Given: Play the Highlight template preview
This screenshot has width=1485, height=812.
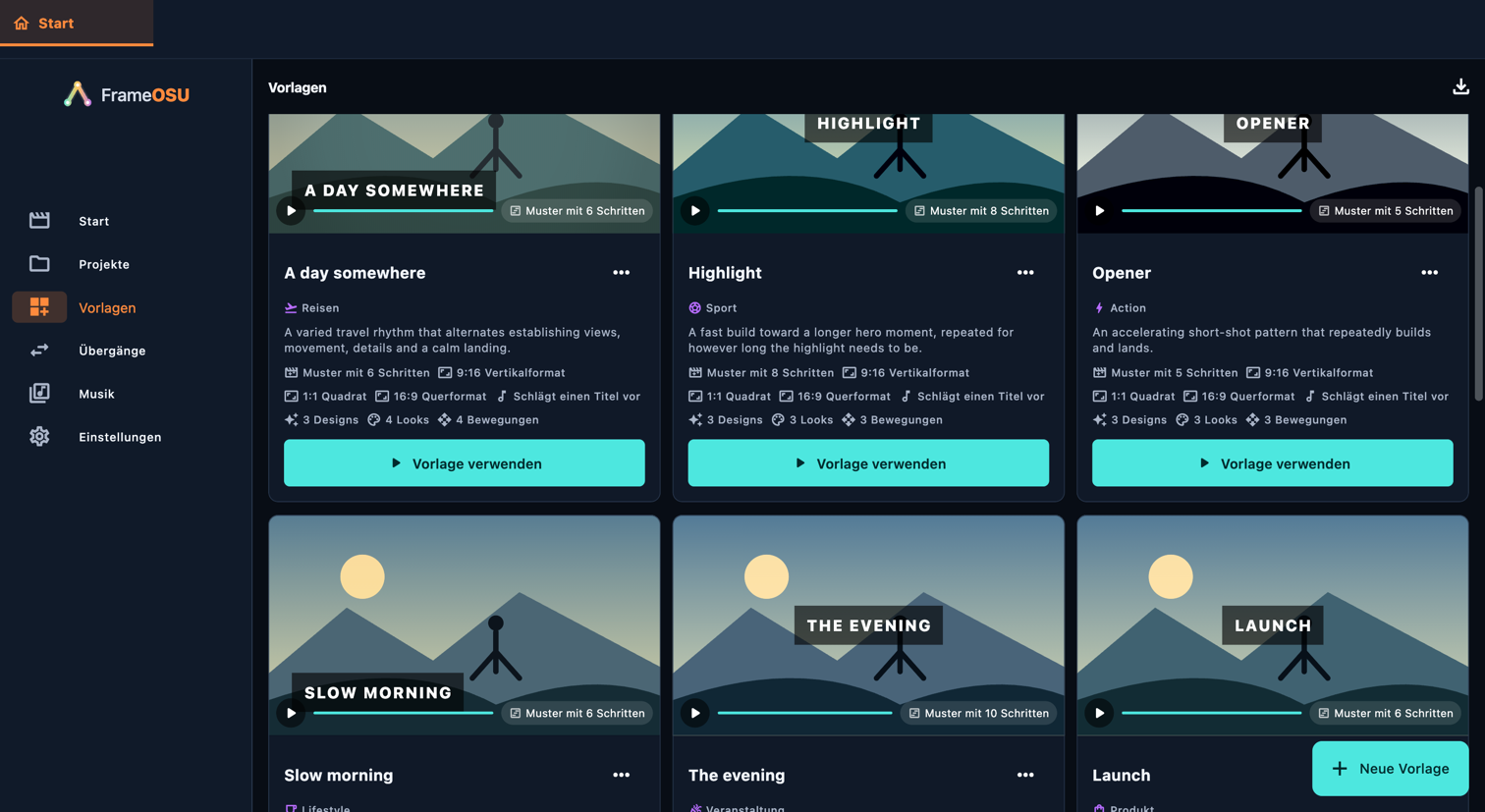Looking at the screenshot, I should [x=695, y=211].
